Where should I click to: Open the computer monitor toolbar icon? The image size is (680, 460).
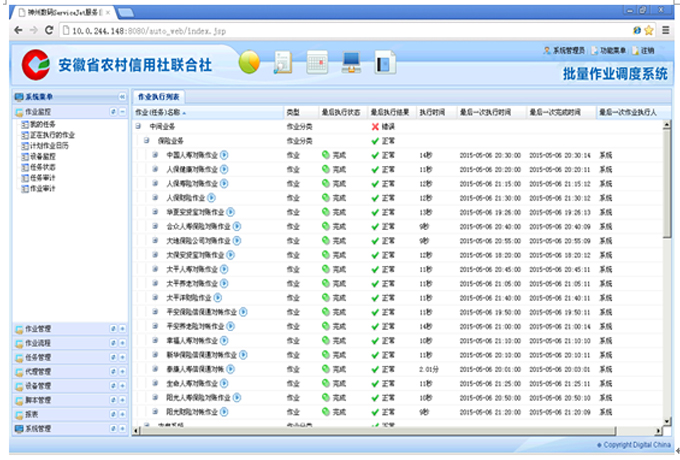(351, 62)
